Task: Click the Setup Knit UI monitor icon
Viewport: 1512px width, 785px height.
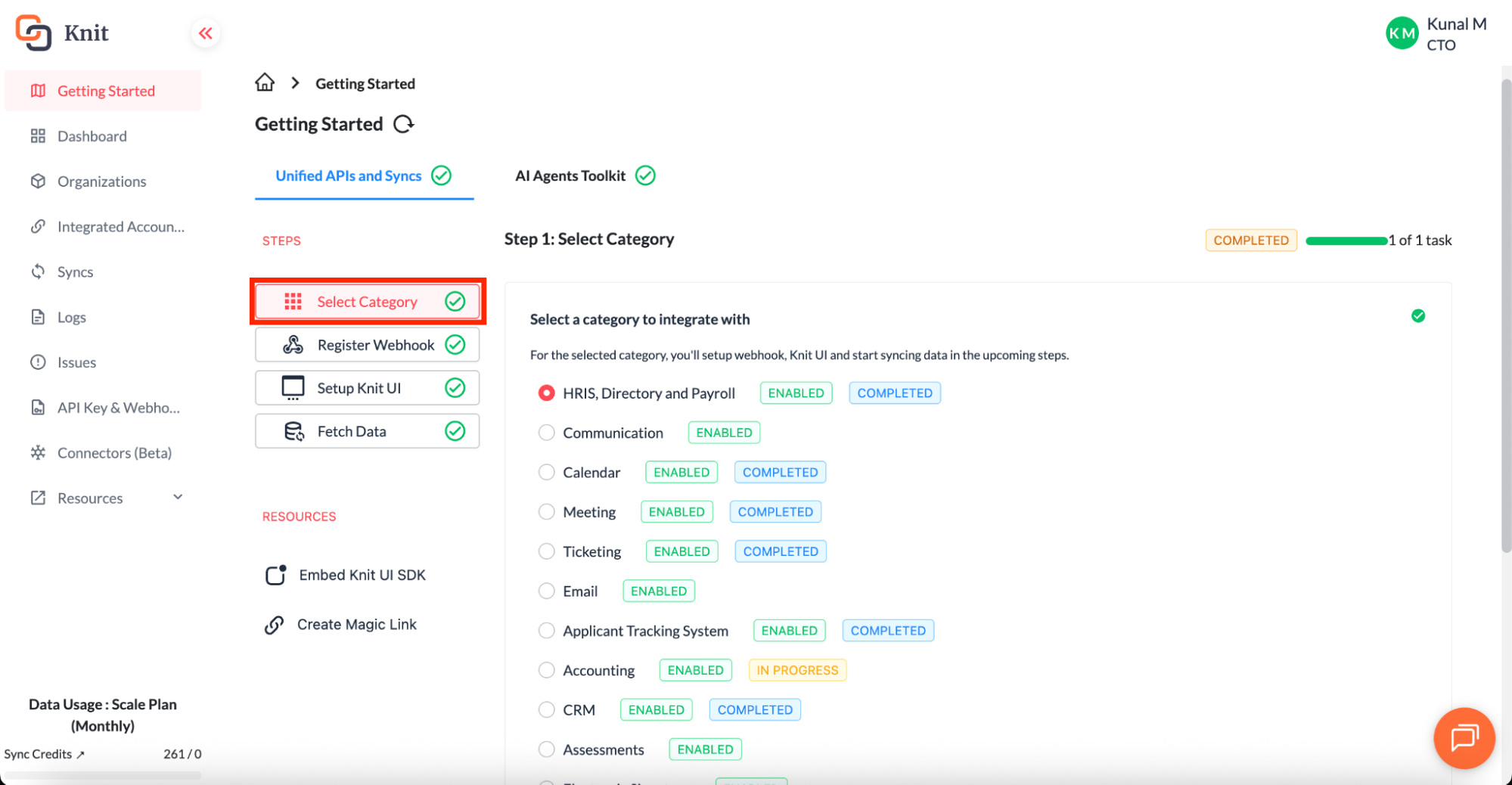Action: (x=293, y=388)
